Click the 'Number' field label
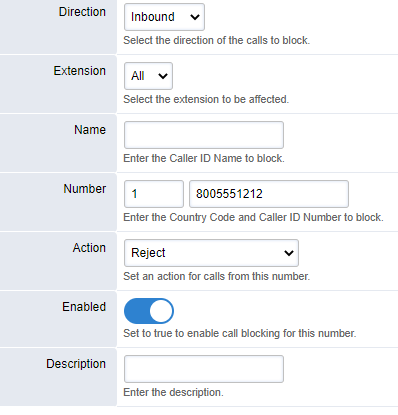The width and height of the screenshot is (398, 415). pos(85,189)
